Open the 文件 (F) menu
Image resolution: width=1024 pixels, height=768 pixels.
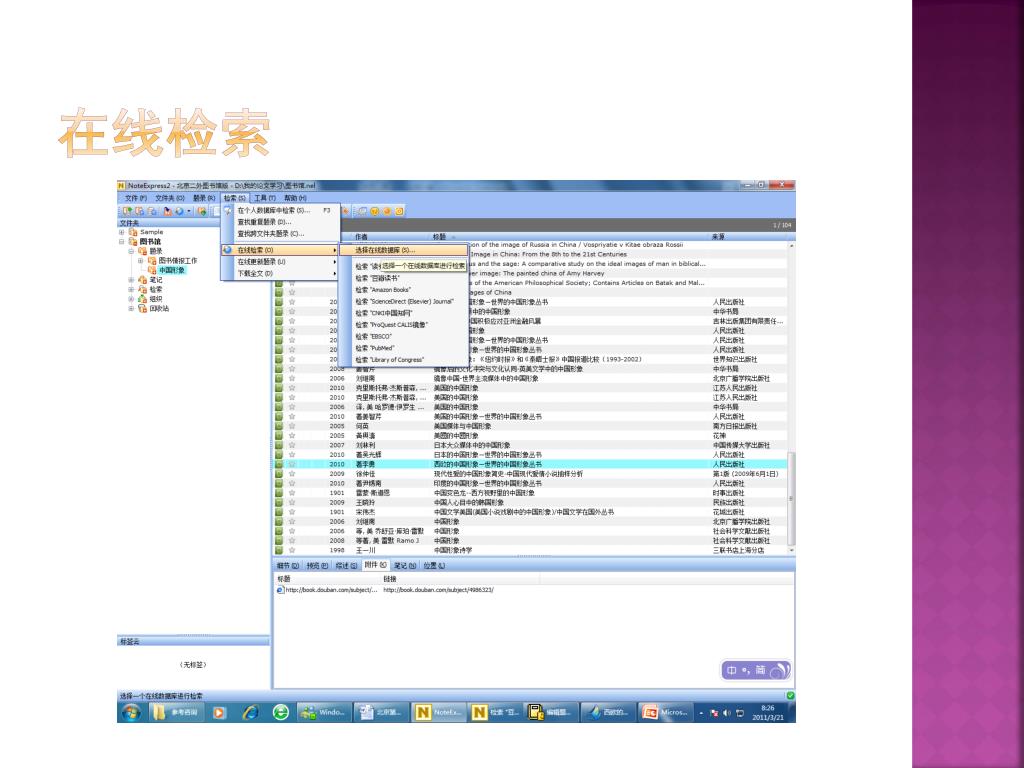pos(136,198)
